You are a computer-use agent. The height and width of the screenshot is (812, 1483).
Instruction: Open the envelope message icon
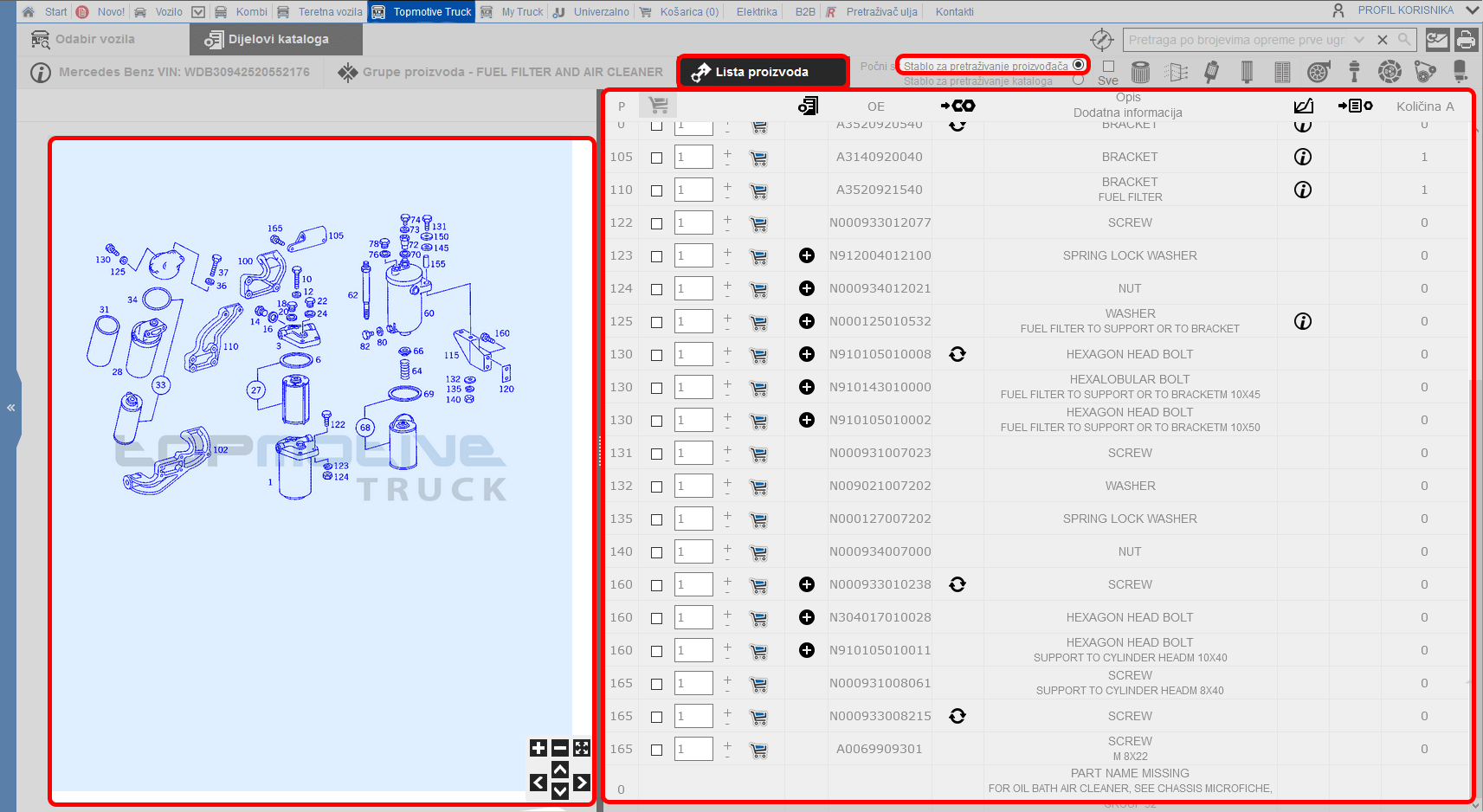tap(1438, 40)
